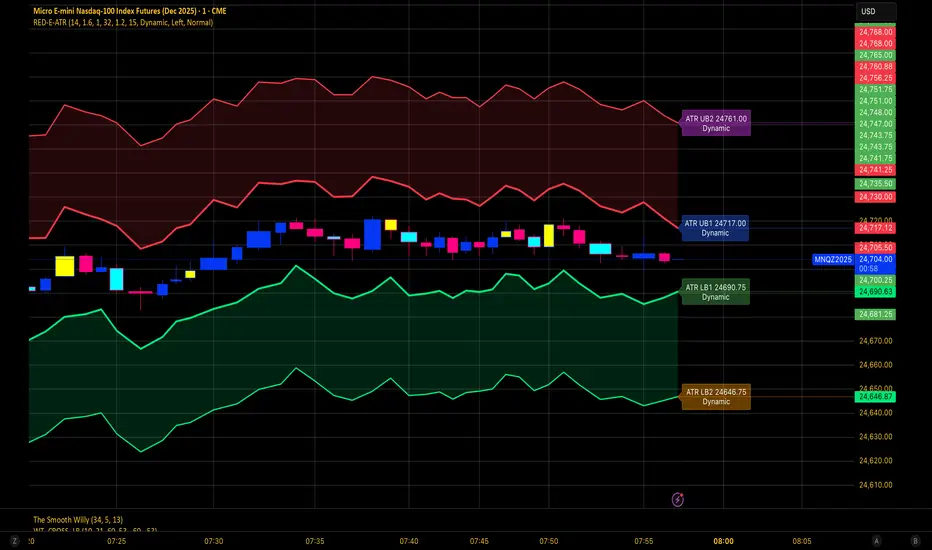Click the ATR LB2 24646.75 label
932x550 pixels.
(x=716, y=397)
